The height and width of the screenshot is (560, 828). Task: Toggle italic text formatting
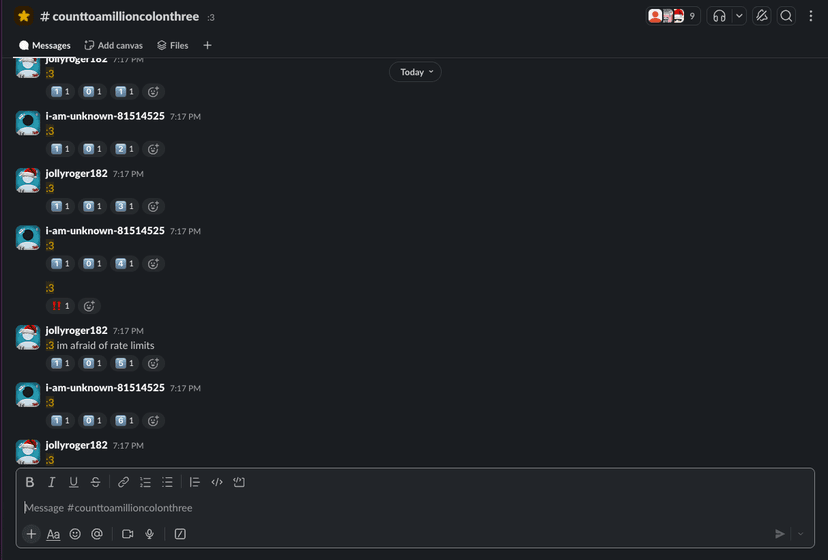pyautogui.click(x=52, y=482)
